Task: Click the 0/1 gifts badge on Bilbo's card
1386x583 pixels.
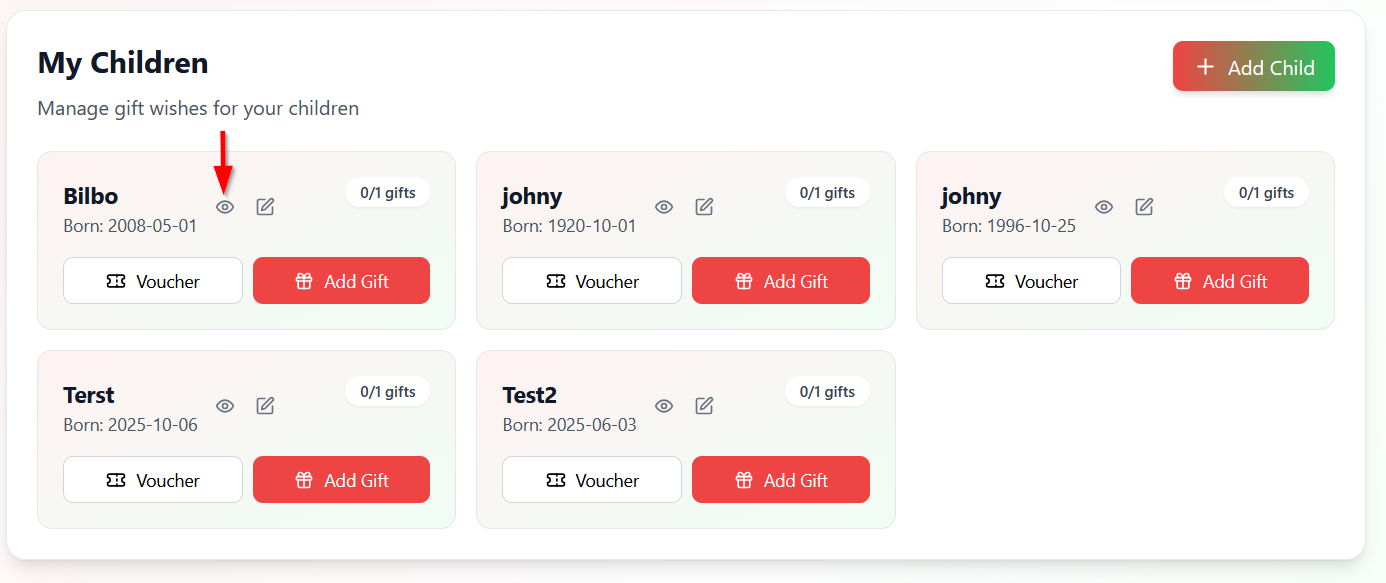Action: tap(387, 193)
